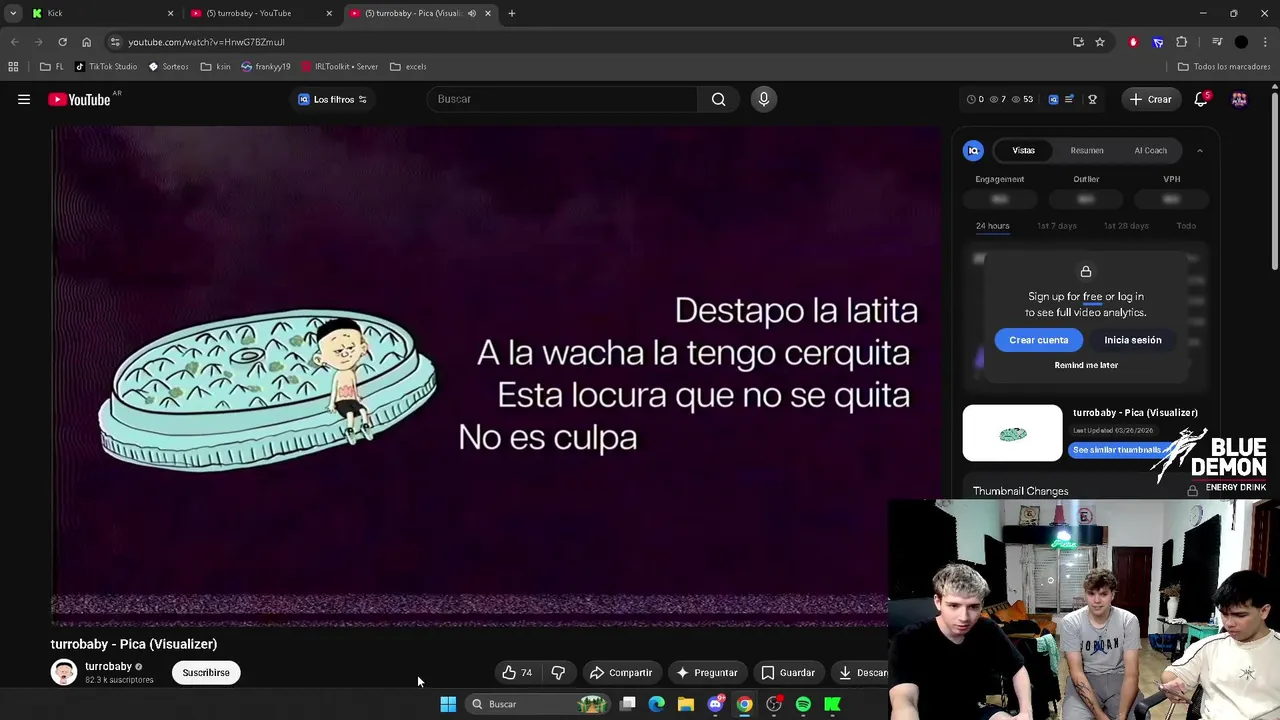Open the IRLToolkit Server bookmark

[340, 67]
